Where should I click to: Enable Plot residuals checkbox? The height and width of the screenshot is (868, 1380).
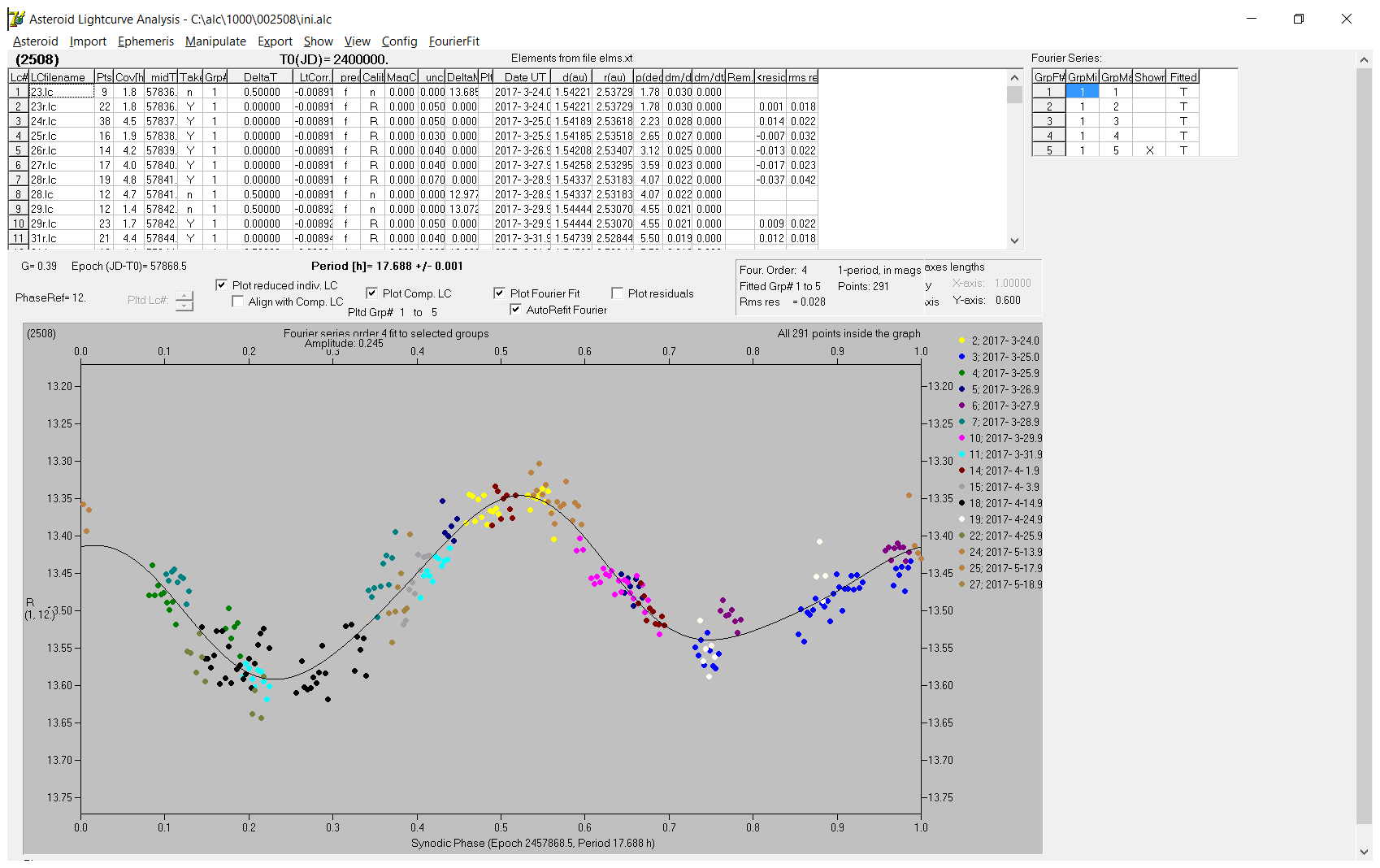pyautogui.click(x=617, y=293)
